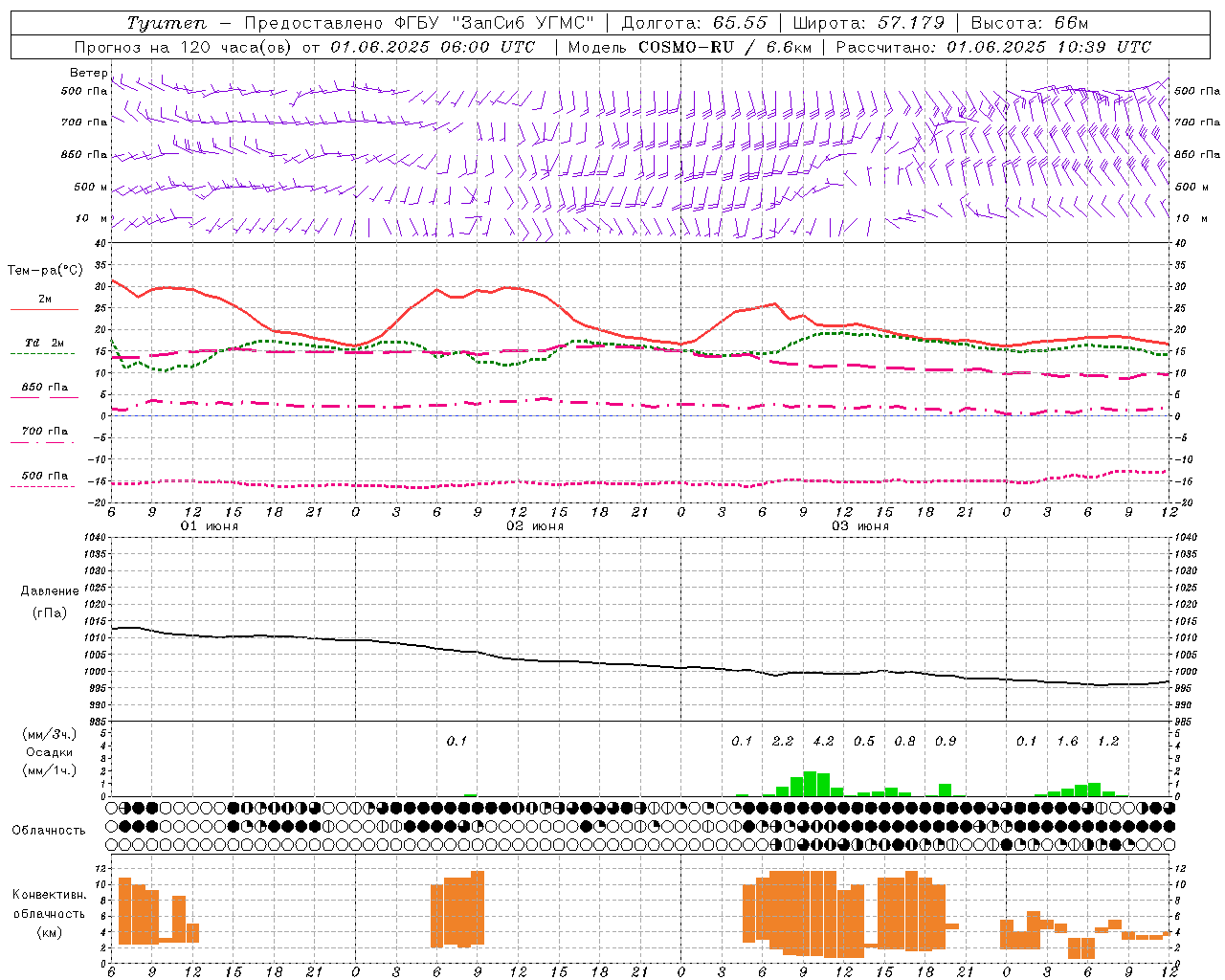
Task: Click "850 гПа" label right of wind panel
Action: pos(1197,154)
